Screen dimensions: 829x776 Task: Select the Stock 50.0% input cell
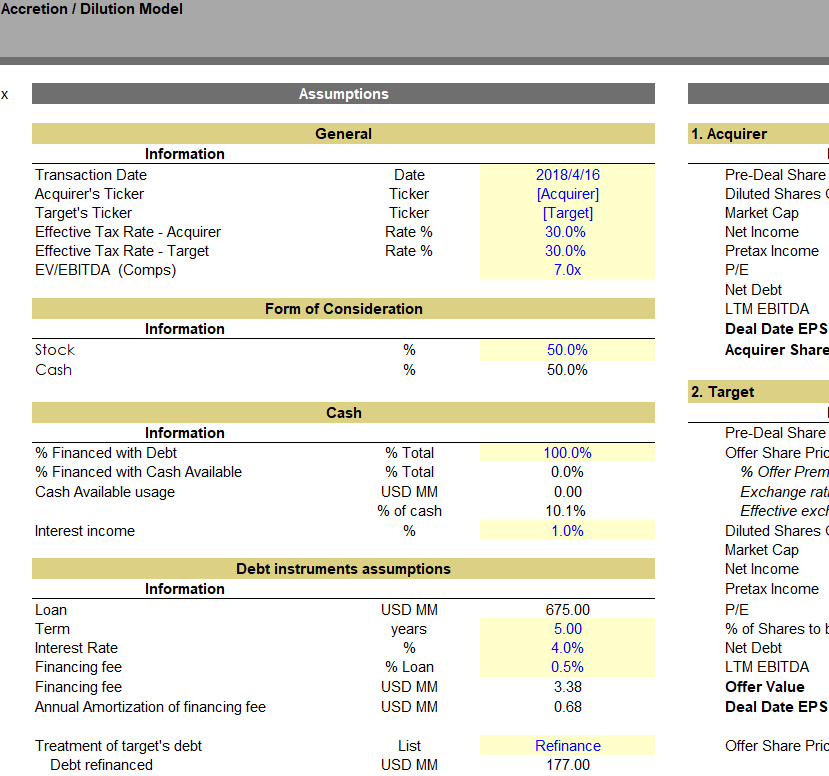coord(567,350)
